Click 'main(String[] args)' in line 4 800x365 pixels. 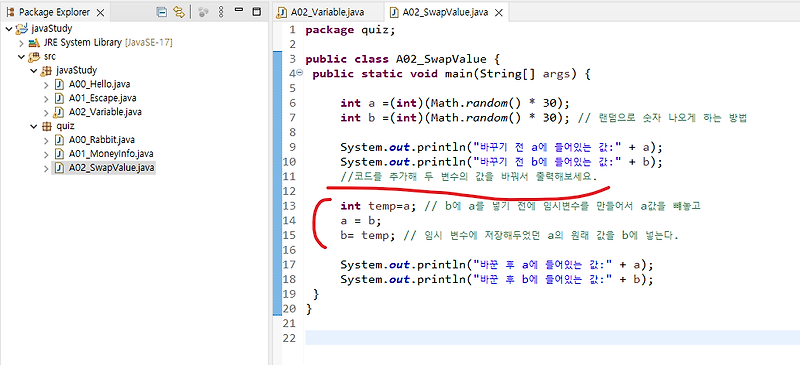tap(512, 74)
